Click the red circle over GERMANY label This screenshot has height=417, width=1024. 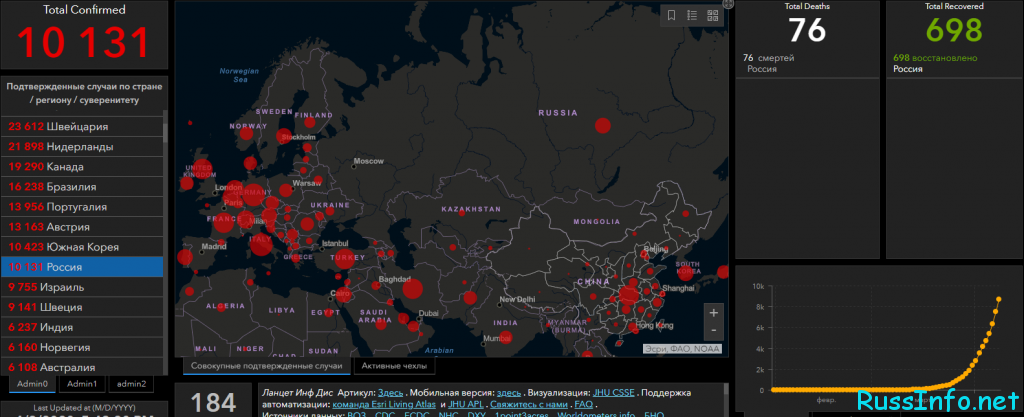(253, 194)
